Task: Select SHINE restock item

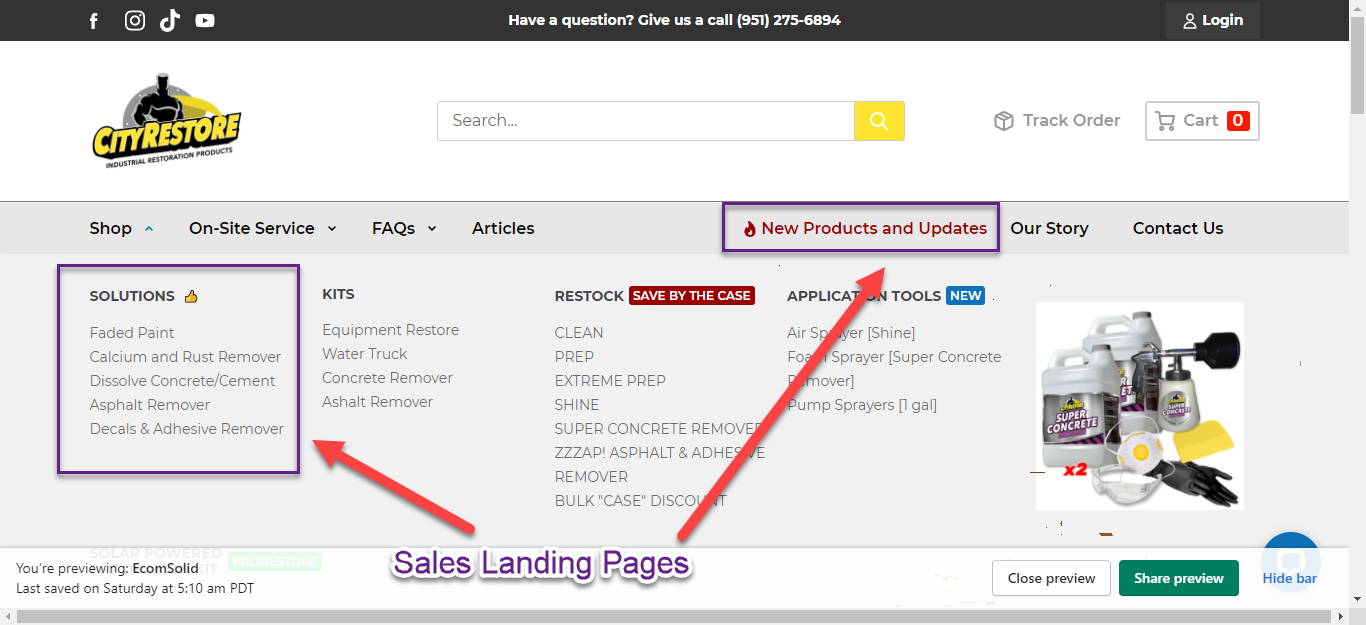Action: tap(577, 405)
